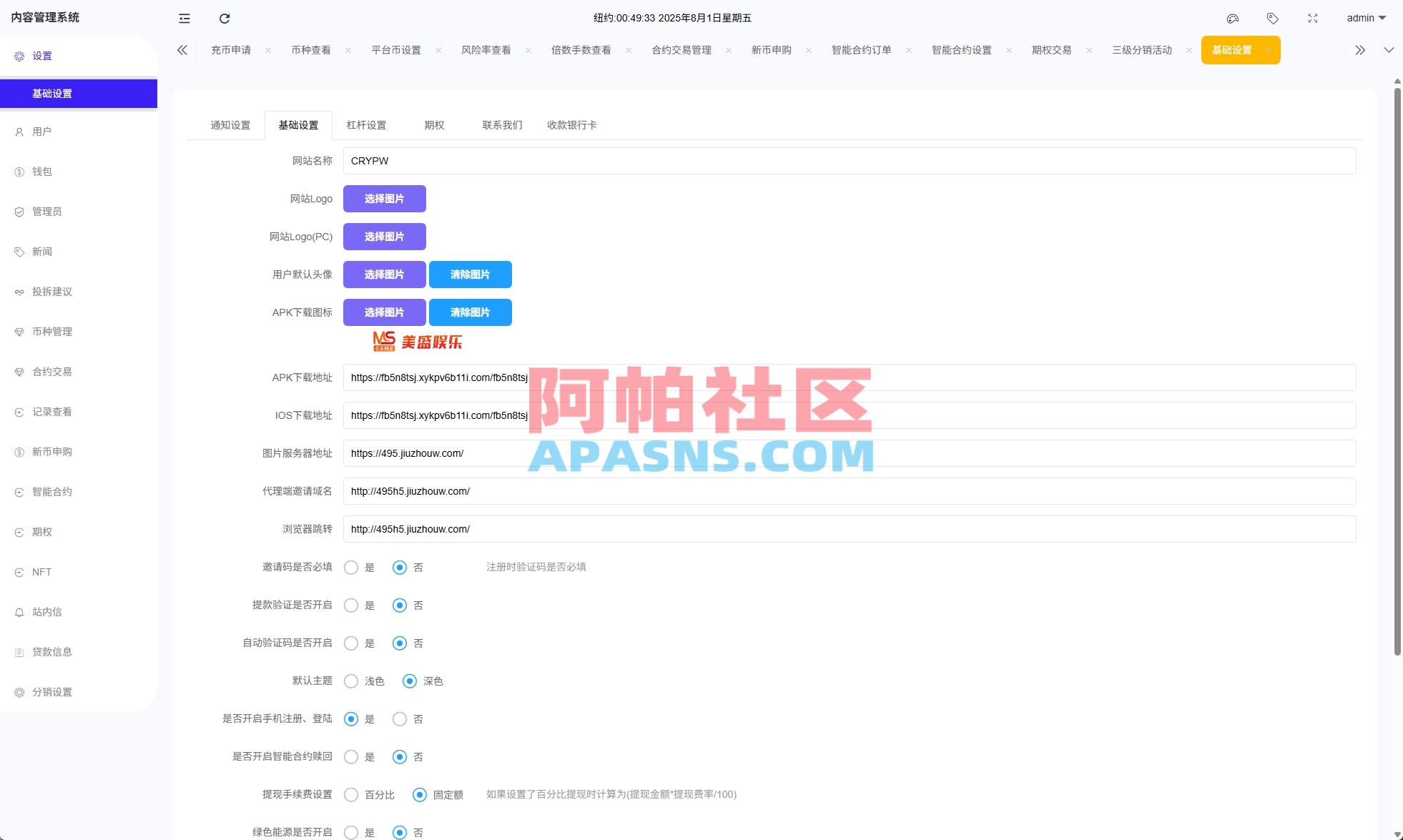Click 清除图片 for 用户默认头像
This screenshot has width=1403, height=840.
point(471,275)
